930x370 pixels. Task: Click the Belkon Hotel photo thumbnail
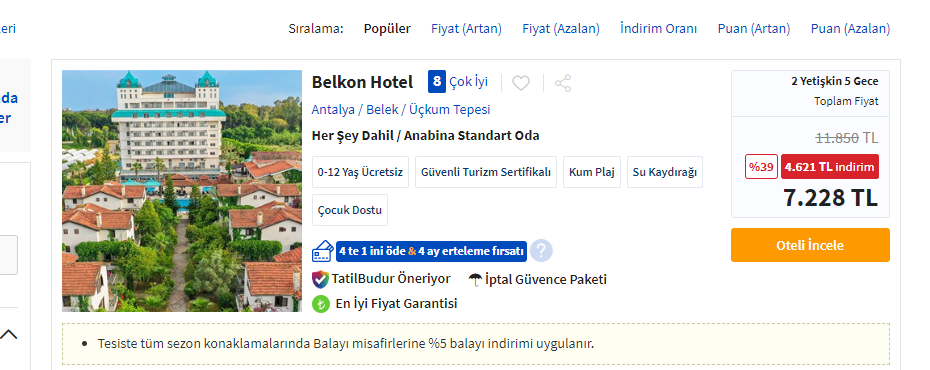pyautogui.click(x=182, y=191)
